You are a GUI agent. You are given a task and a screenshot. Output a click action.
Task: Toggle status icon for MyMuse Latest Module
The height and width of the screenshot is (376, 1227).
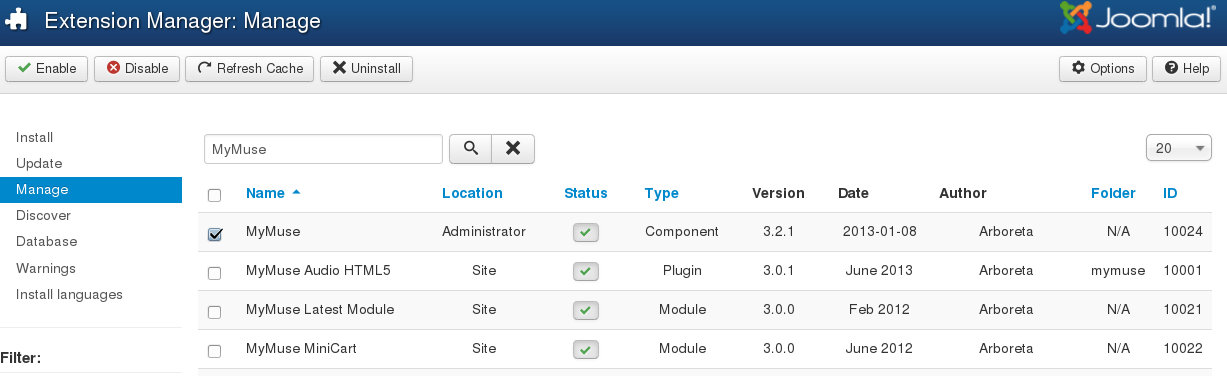[586, 310]
